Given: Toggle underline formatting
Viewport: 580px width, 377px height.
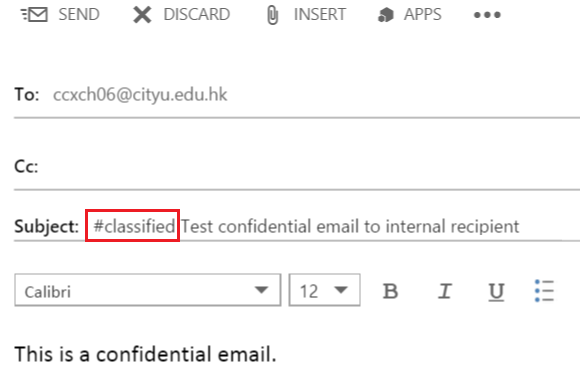Looking at the screenshot, I should (496, 292).
